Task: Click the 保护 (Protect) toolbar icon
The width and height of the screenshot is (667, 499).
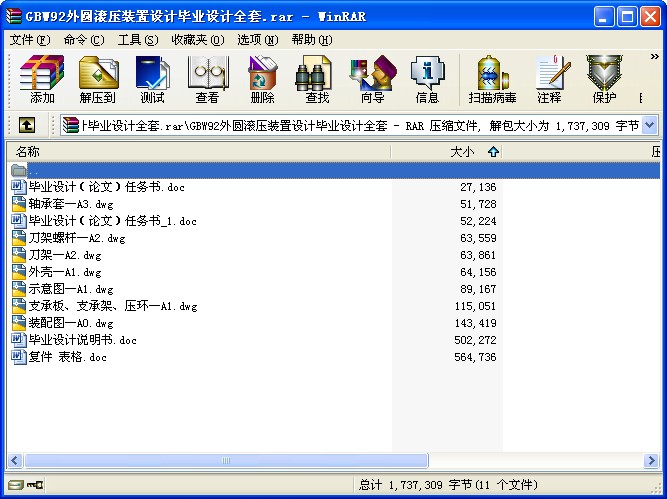Action: (604, 79)
